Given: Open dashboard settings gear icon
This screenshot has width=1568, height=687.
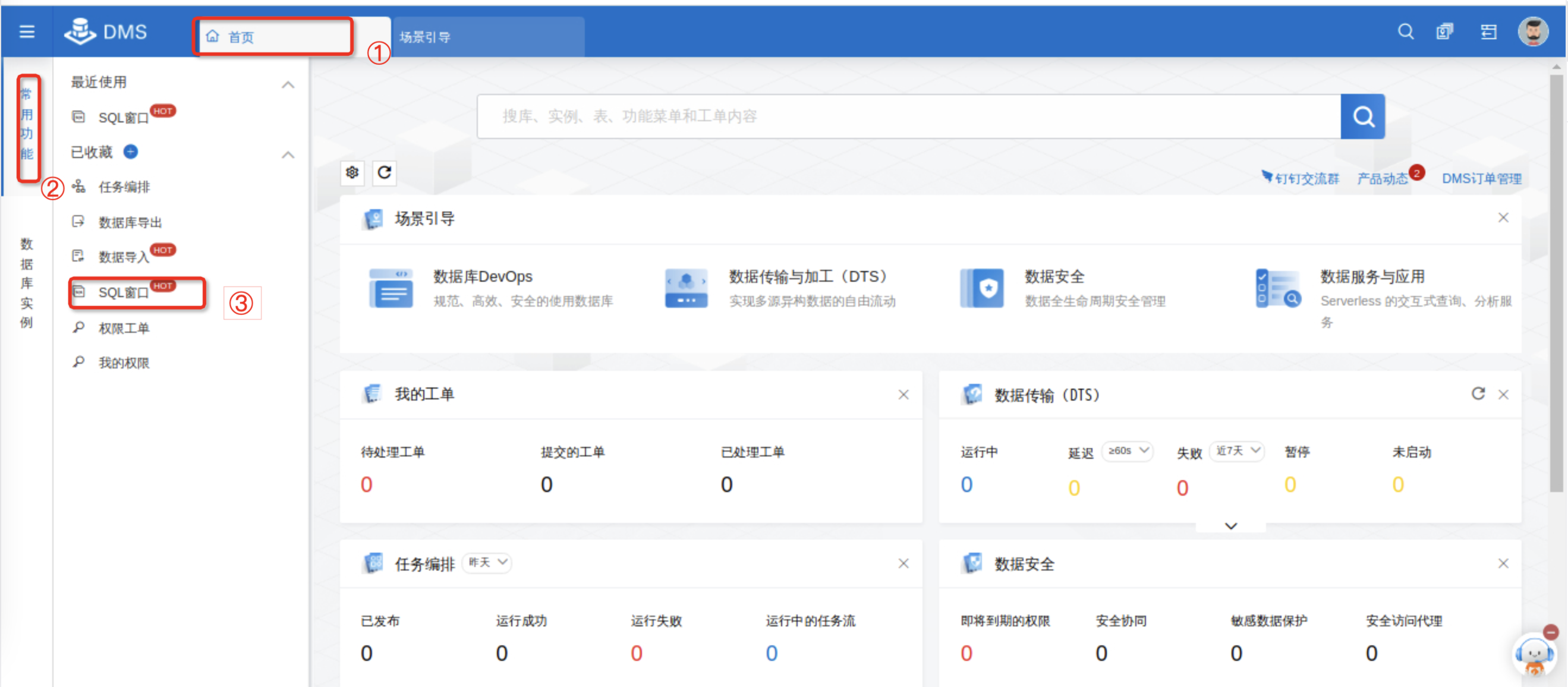Looking at the screenshot, I should pos(352,173).
